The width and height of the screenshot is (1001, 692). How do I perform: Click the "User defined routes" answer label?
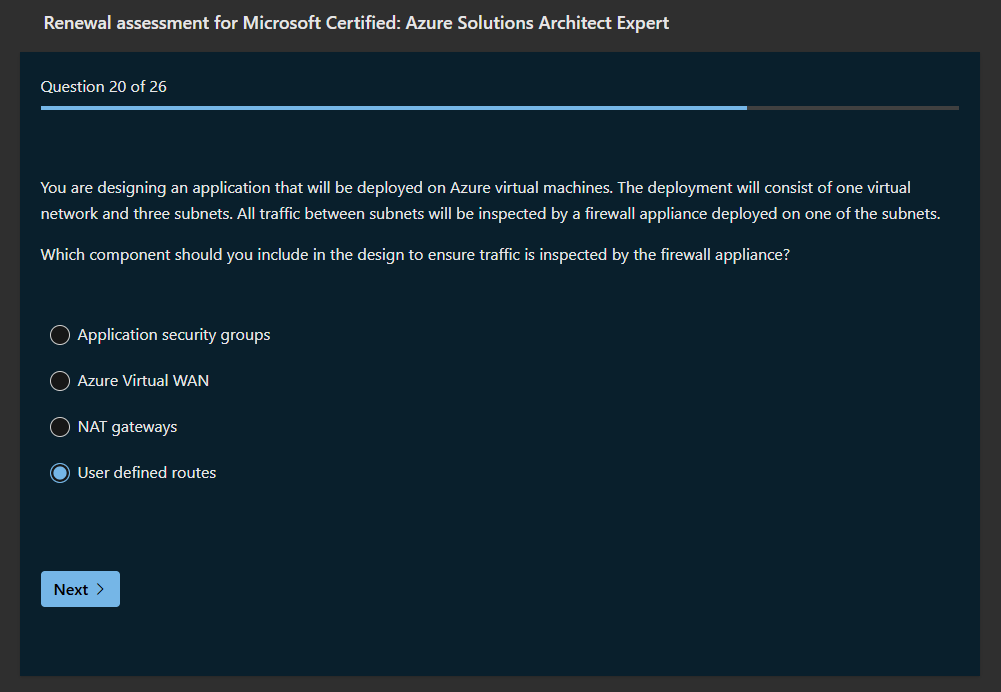(x=147, y=473)
